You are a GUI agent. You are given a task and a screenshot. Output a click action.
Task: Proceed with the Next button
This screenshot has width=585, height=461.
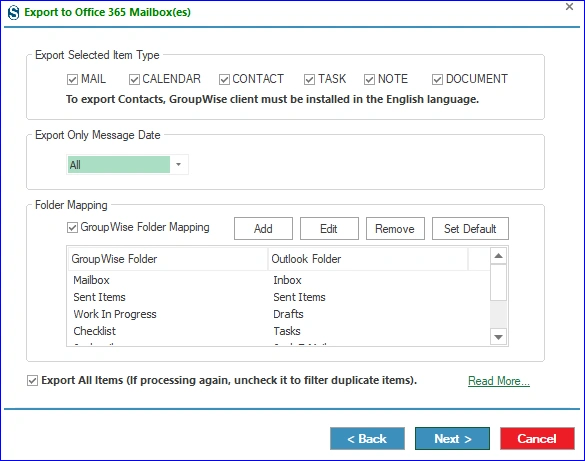pos(453,439)
